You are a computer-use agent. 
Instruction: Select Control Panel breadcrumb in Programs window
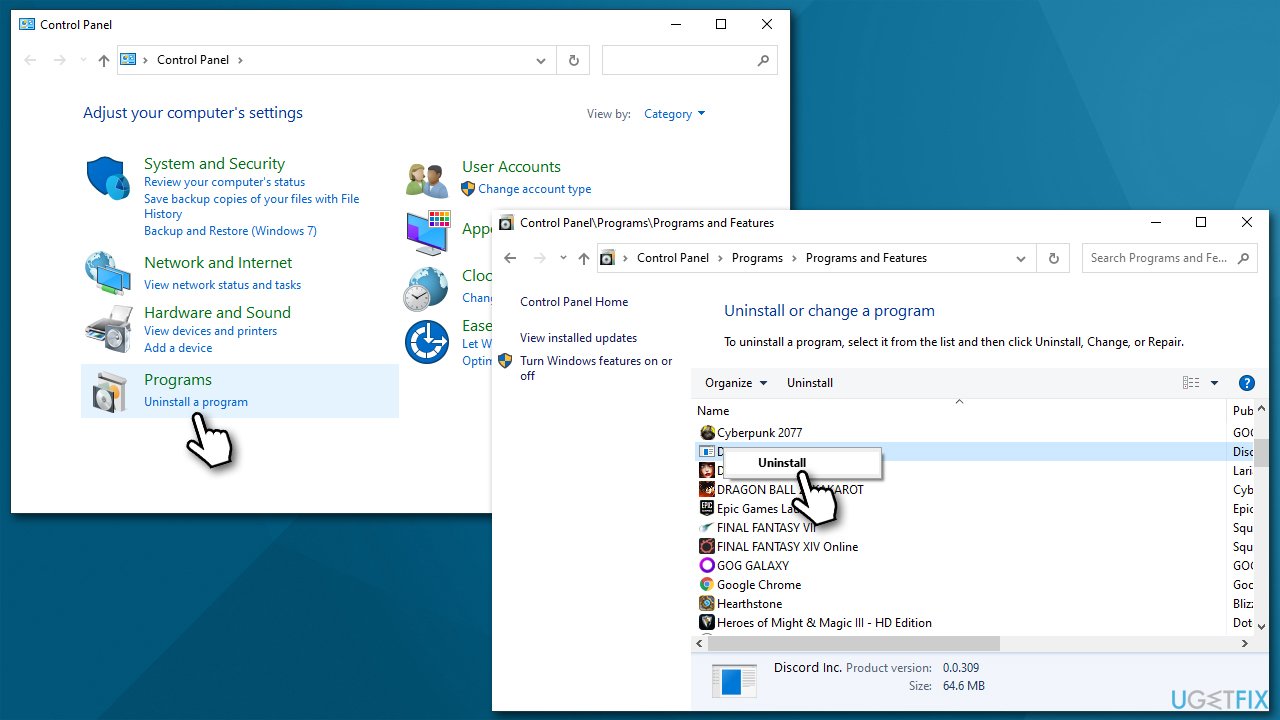(x=673, y=258)
